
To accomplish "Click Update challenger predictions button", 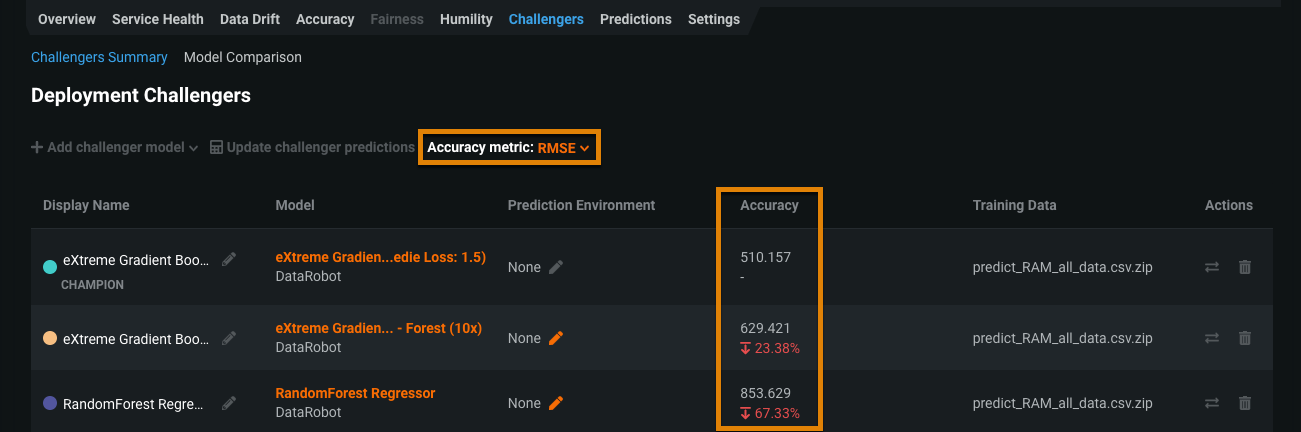I will (312, 147).
